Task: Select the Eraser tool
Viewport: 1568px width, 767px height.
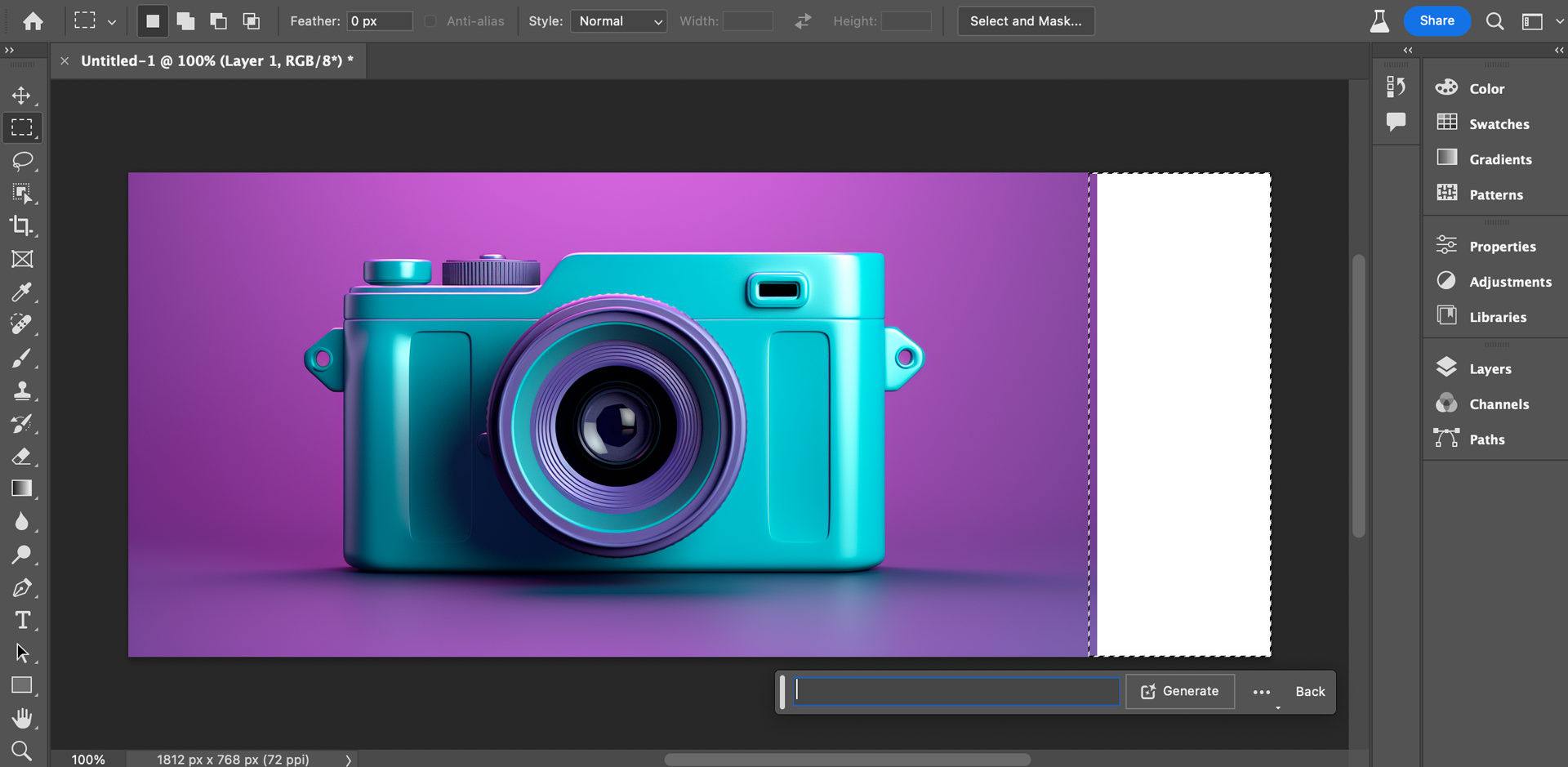Action: pyautogui.click(x=22, y=456)
